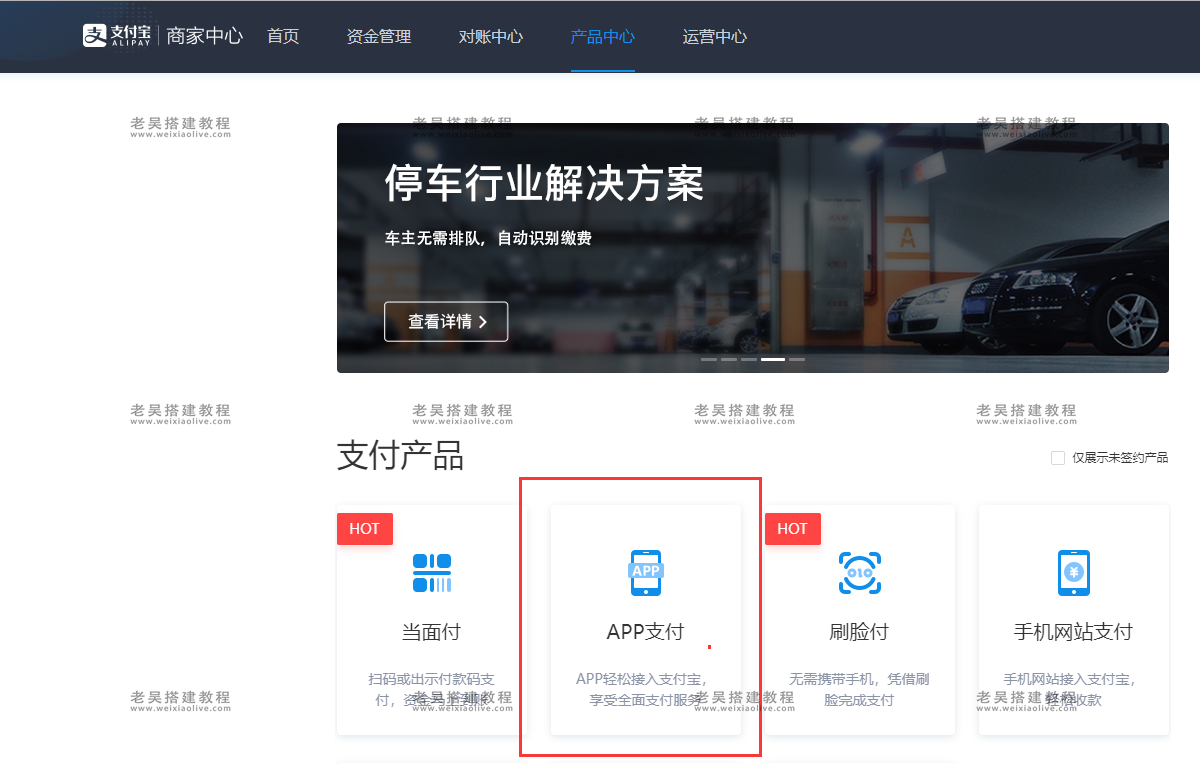
Task: Click the 查看详情 button on parking banner
Action: pos(446,321)
